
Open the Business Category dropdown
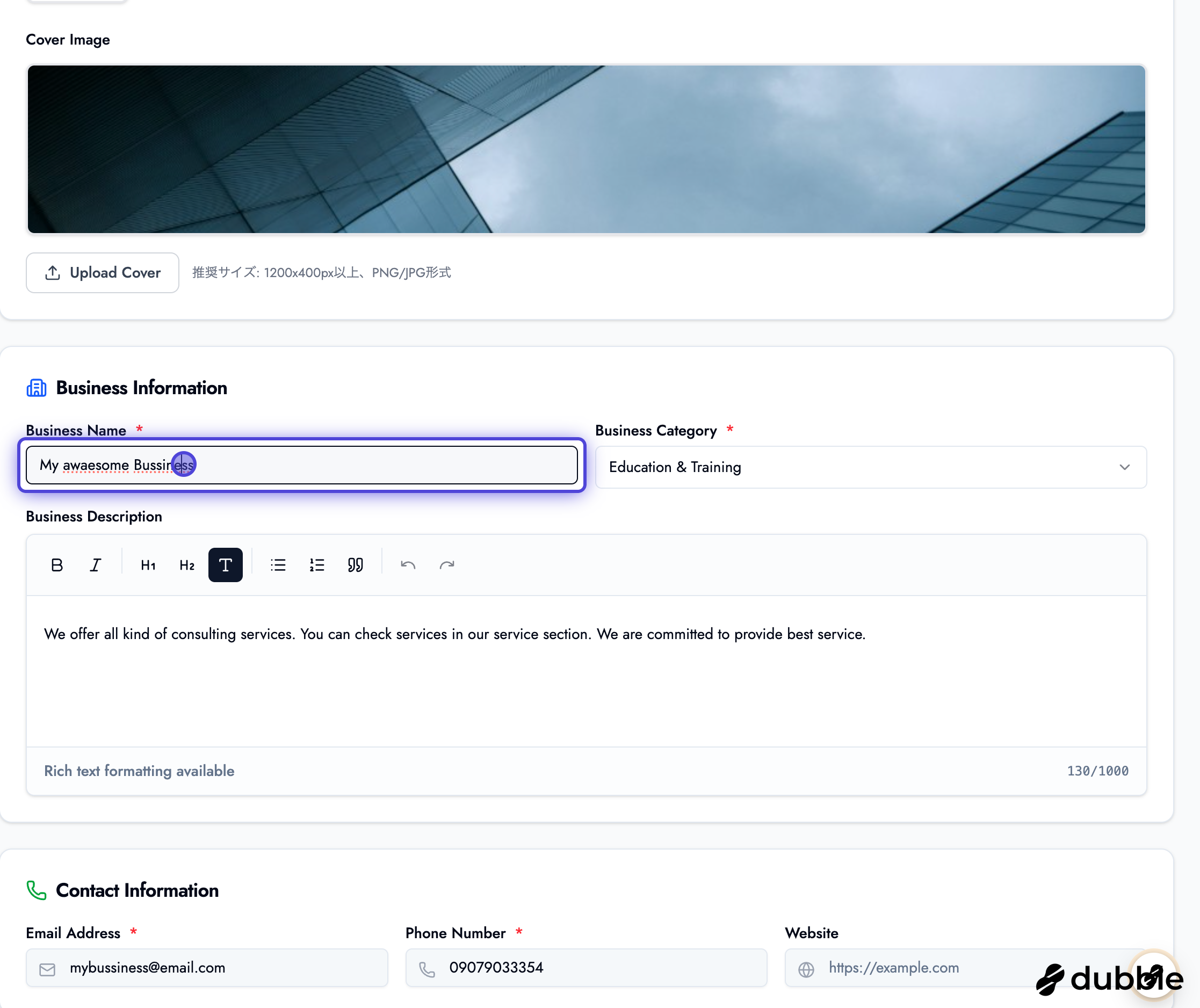[x=870, y=467]
